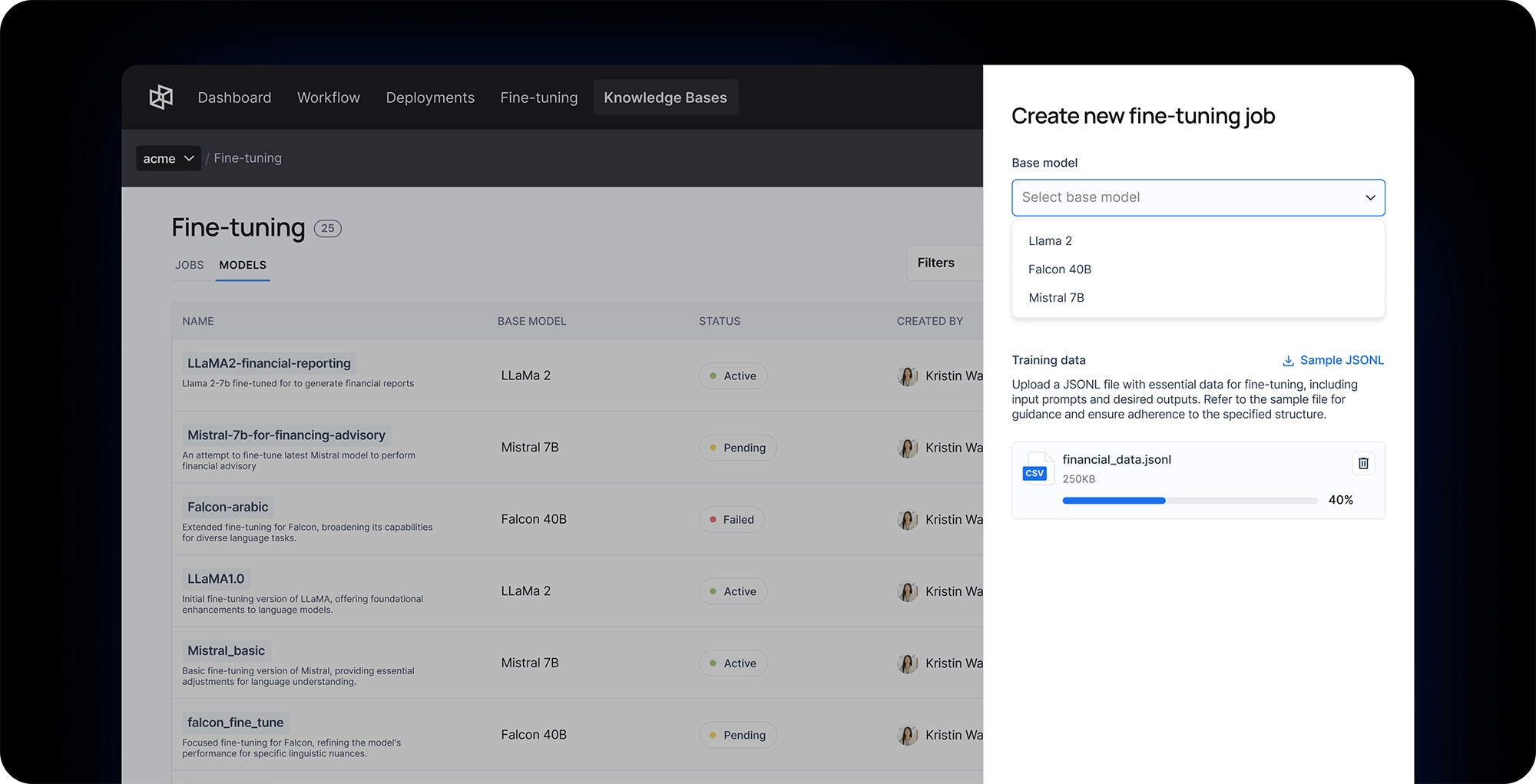Click the download icon next to Sample JSONL
The height and width of the screenshot is (784, 1536).
pos(1287,360)
